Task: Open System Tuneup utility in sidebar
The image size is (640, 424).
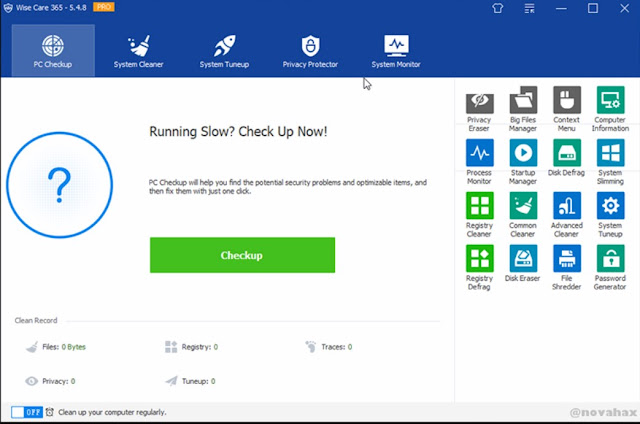Action: 610,215
